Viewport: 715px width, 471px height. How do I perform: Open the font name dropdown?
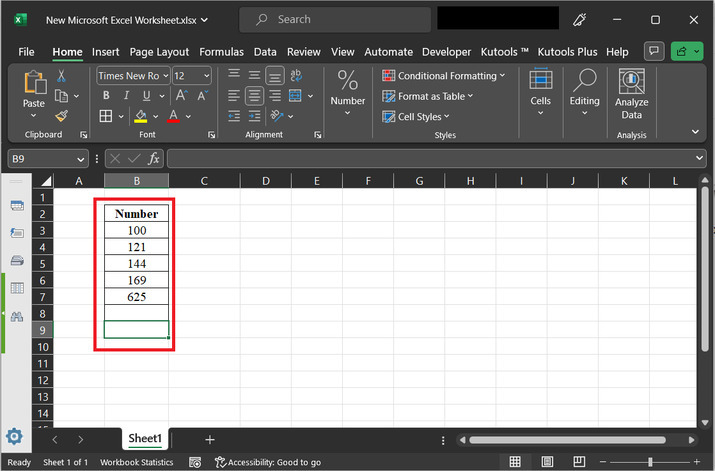click(165, 76)
